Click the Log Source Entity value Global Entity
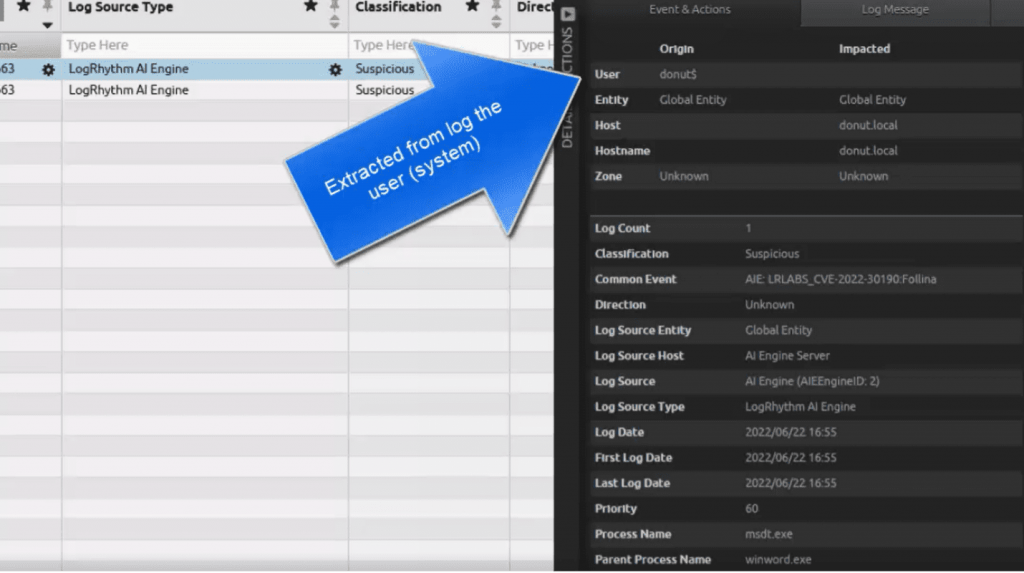This screenshot has height=573, width=1024. [778, 331]
